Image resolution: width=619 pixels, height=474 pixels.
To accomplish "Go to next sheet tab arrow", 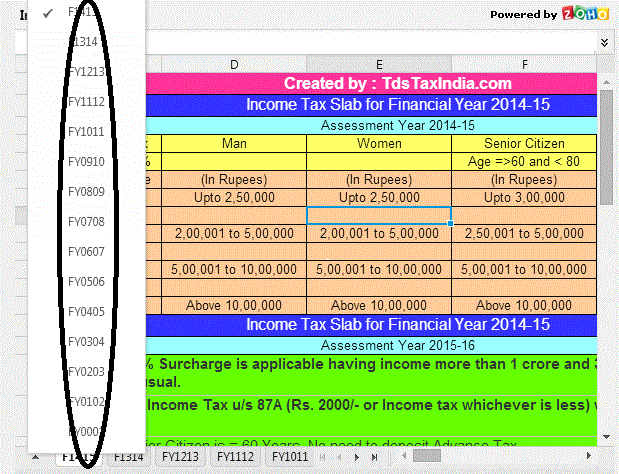I will 357,457.
